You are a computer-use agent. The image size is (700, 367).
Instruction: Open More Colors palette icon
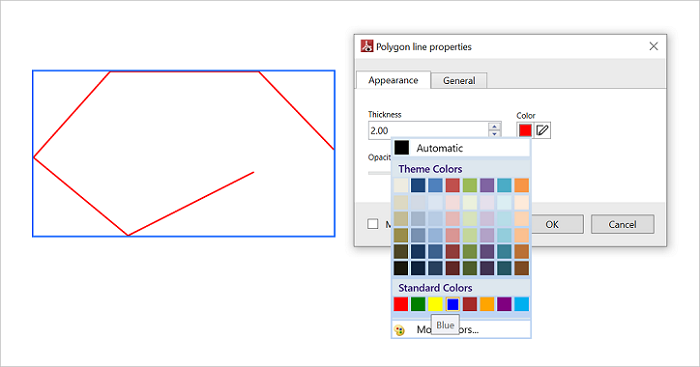(x=400, y=330)
